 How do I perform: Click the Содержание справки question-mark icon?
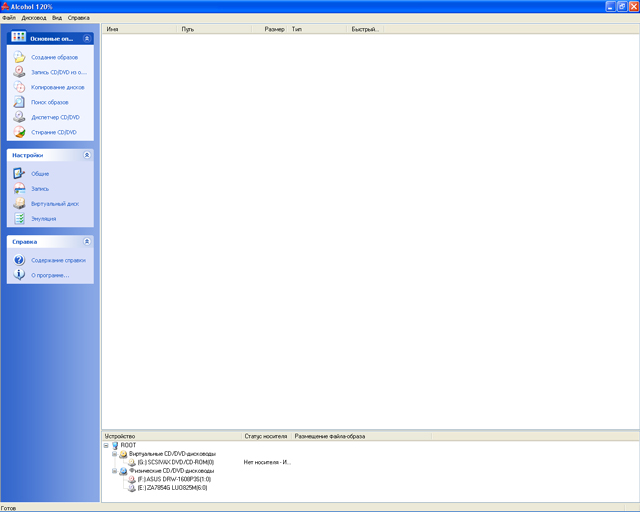coord(19,260)
